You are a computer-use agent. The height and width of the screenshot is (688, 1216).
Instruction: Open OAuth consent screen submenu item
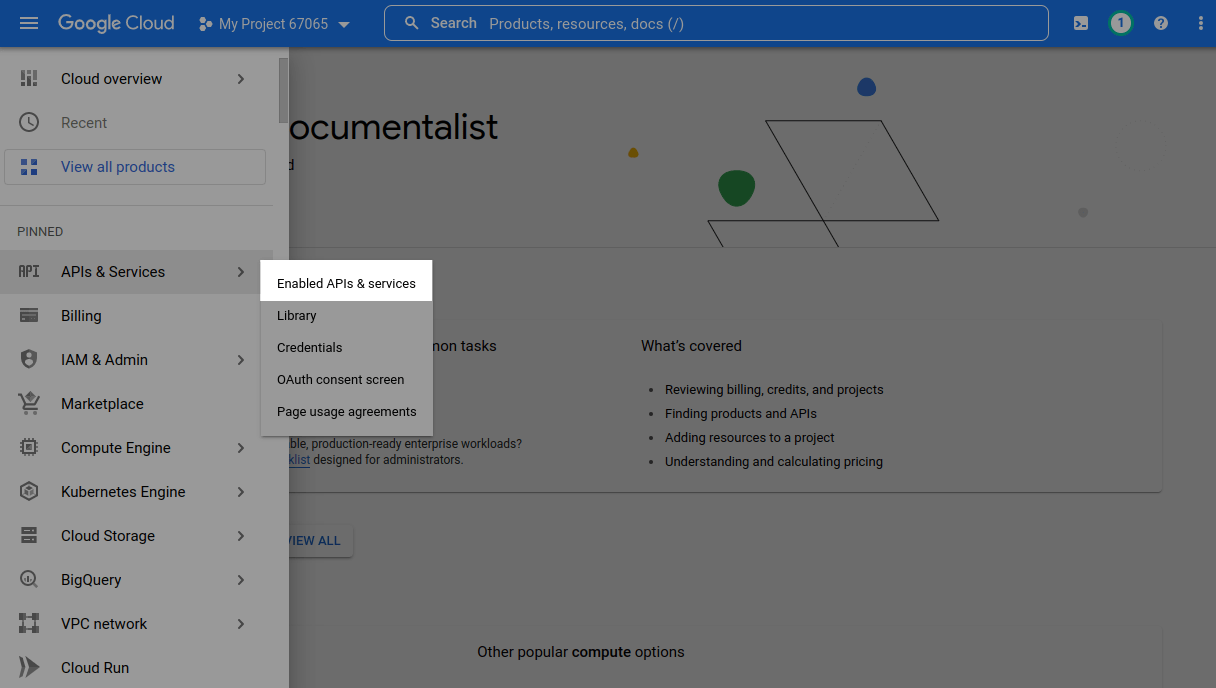(346, 380)
